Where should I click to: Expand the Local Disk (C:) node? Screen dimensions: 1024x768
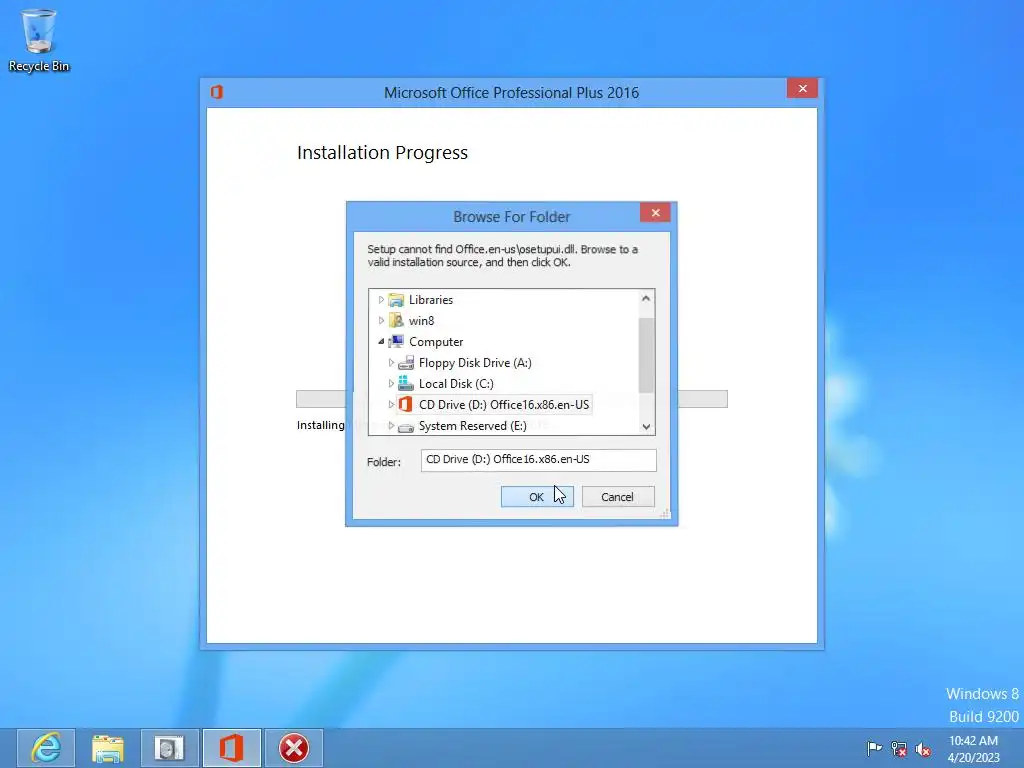tap(391, 383)
